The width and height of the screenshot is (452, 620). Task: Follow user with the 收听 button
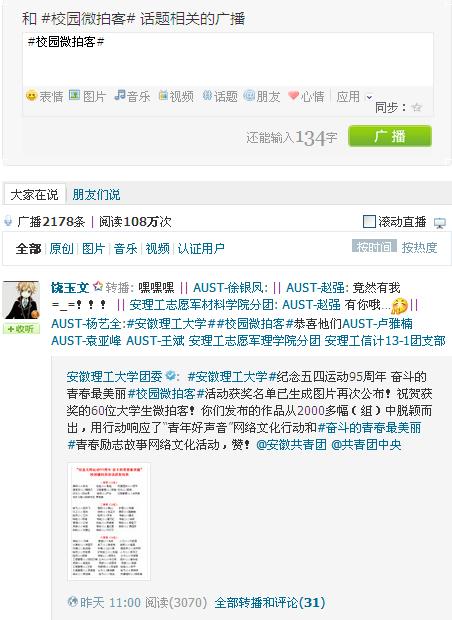21,329
